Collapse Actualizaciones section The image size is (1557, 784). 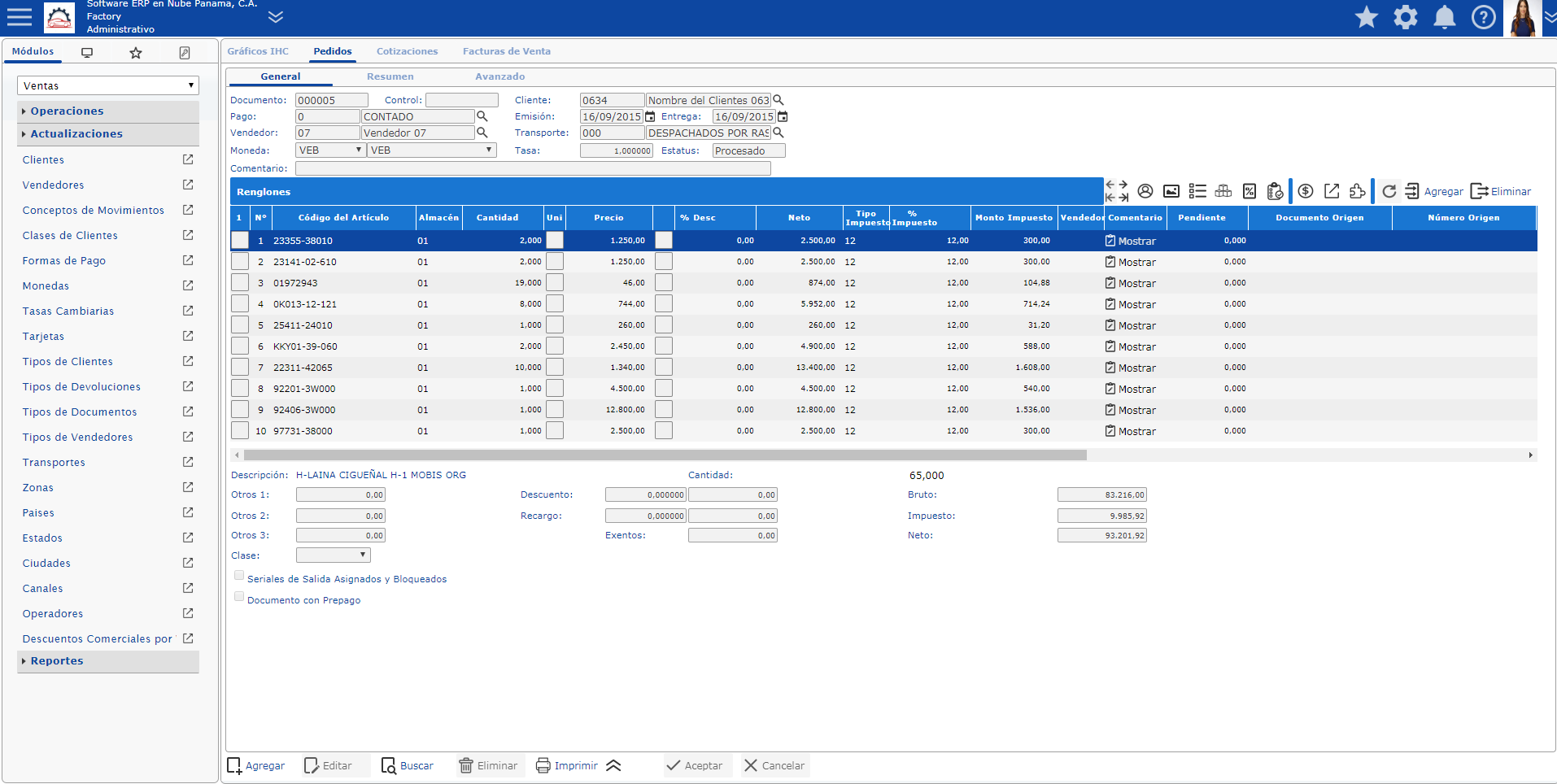(x=108, y=133)
